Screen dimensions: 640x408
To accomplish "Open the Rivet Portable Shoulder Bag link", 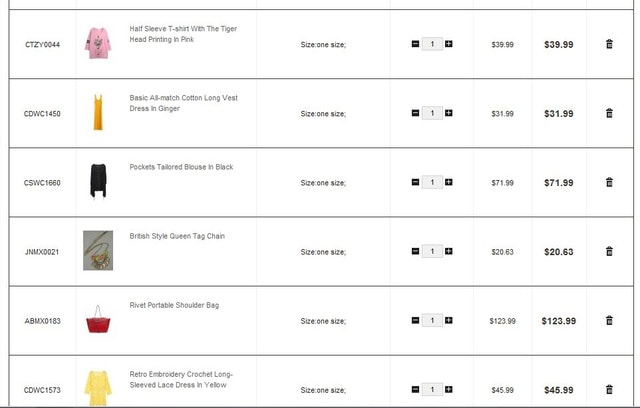I will [x=174, y=305].
